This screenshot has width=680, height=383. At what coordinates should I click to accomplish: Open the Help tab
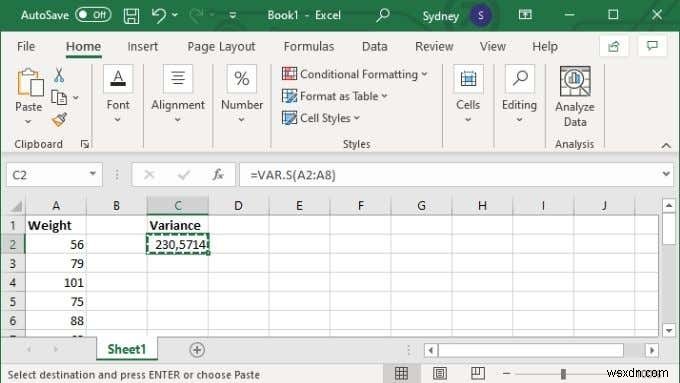tap(545, 46)
